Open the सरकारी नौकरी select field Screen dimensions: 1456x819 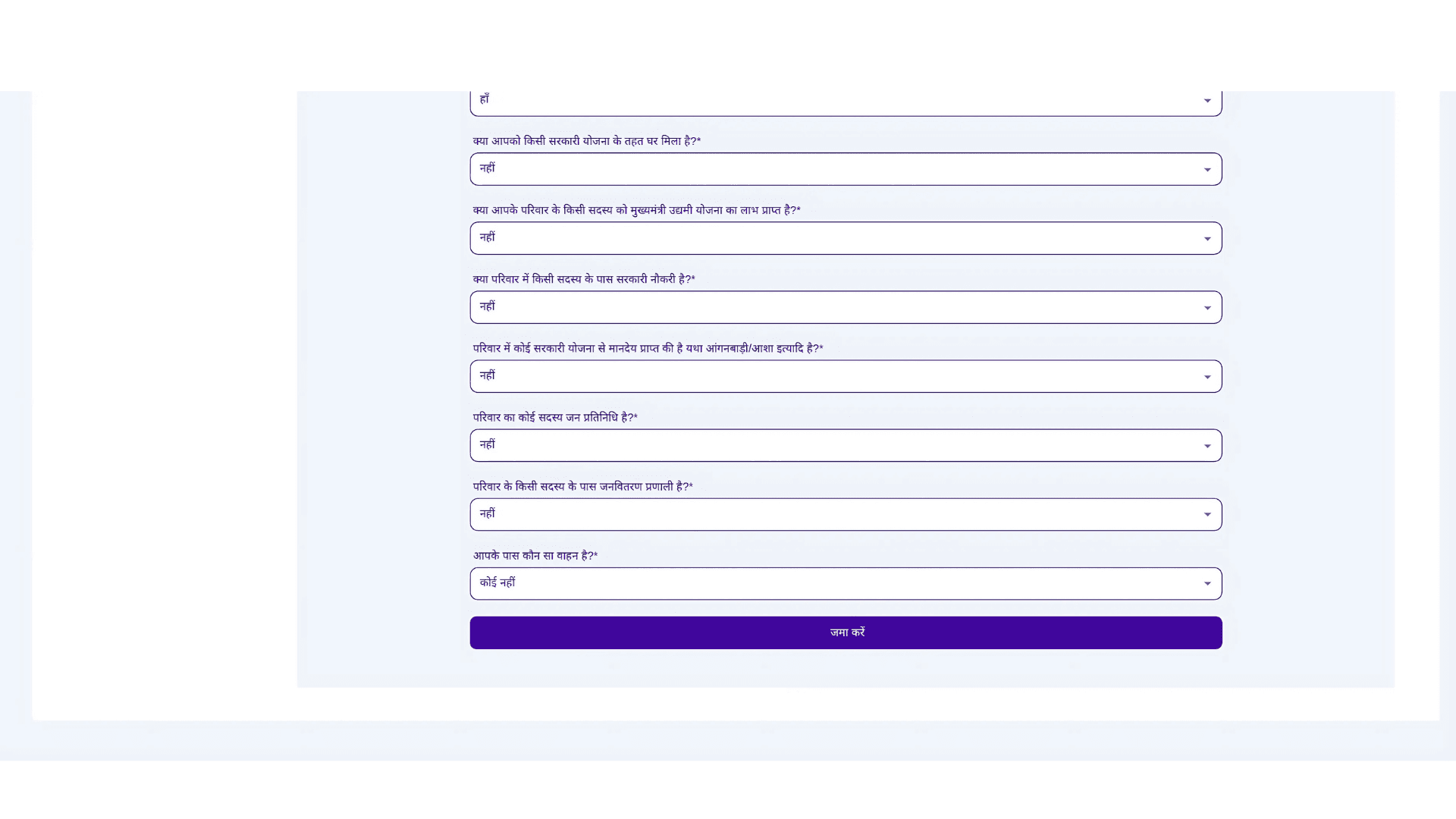(x=834, y=307)
